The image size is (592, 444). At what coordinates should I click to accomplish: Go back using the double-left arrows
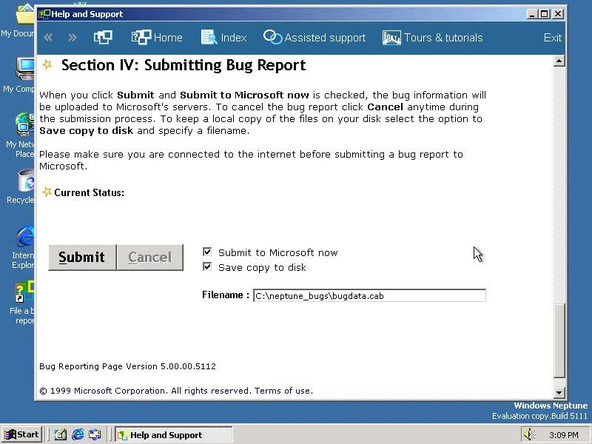pyautogui.click(x=48, y=37)
